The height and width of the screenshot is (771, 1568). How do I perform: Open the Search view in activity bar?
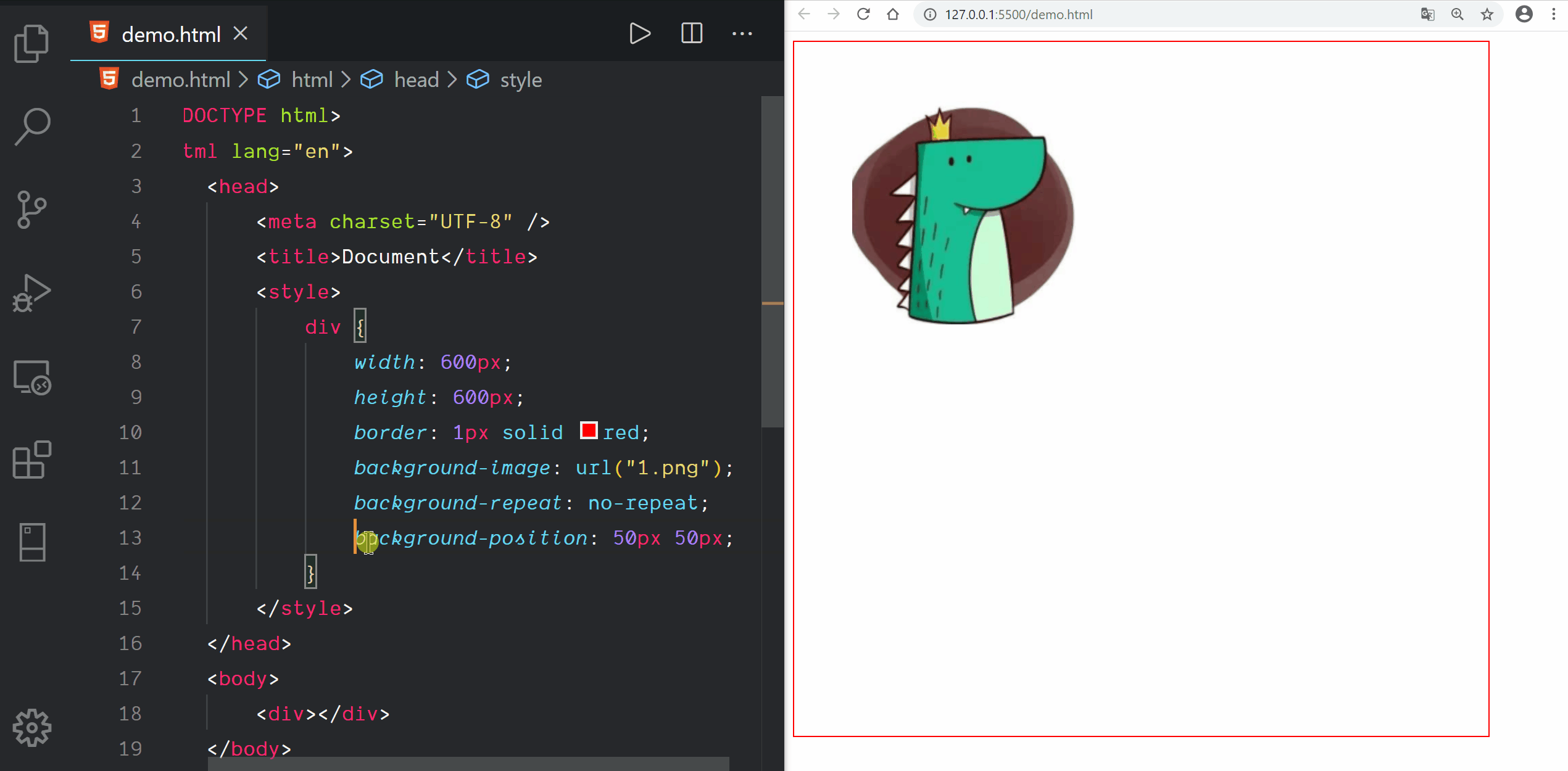coord(31,127)
